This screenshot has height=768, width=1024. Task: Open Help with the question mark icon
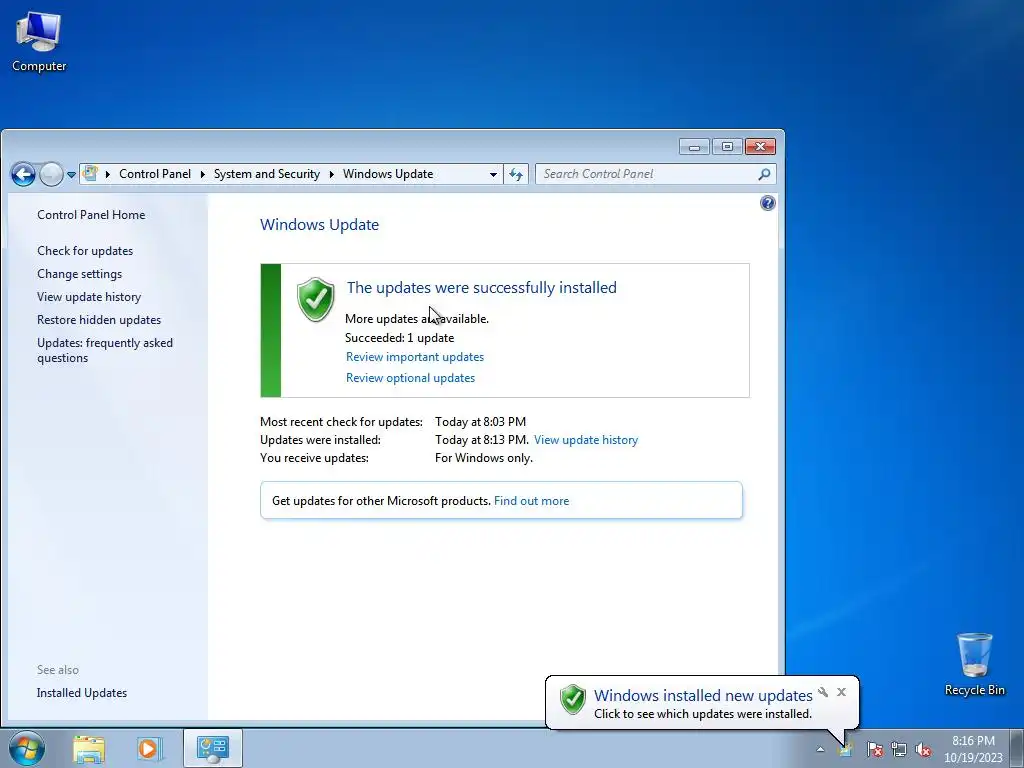coord(767,203)
